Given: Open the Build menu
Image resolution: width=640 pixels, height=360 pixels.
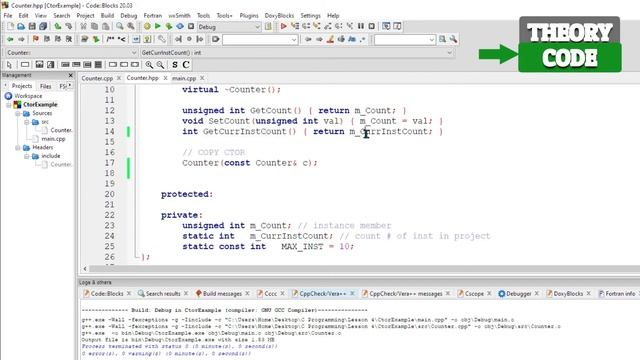Looking at the screenshot, I should click(x=107, y=16).
